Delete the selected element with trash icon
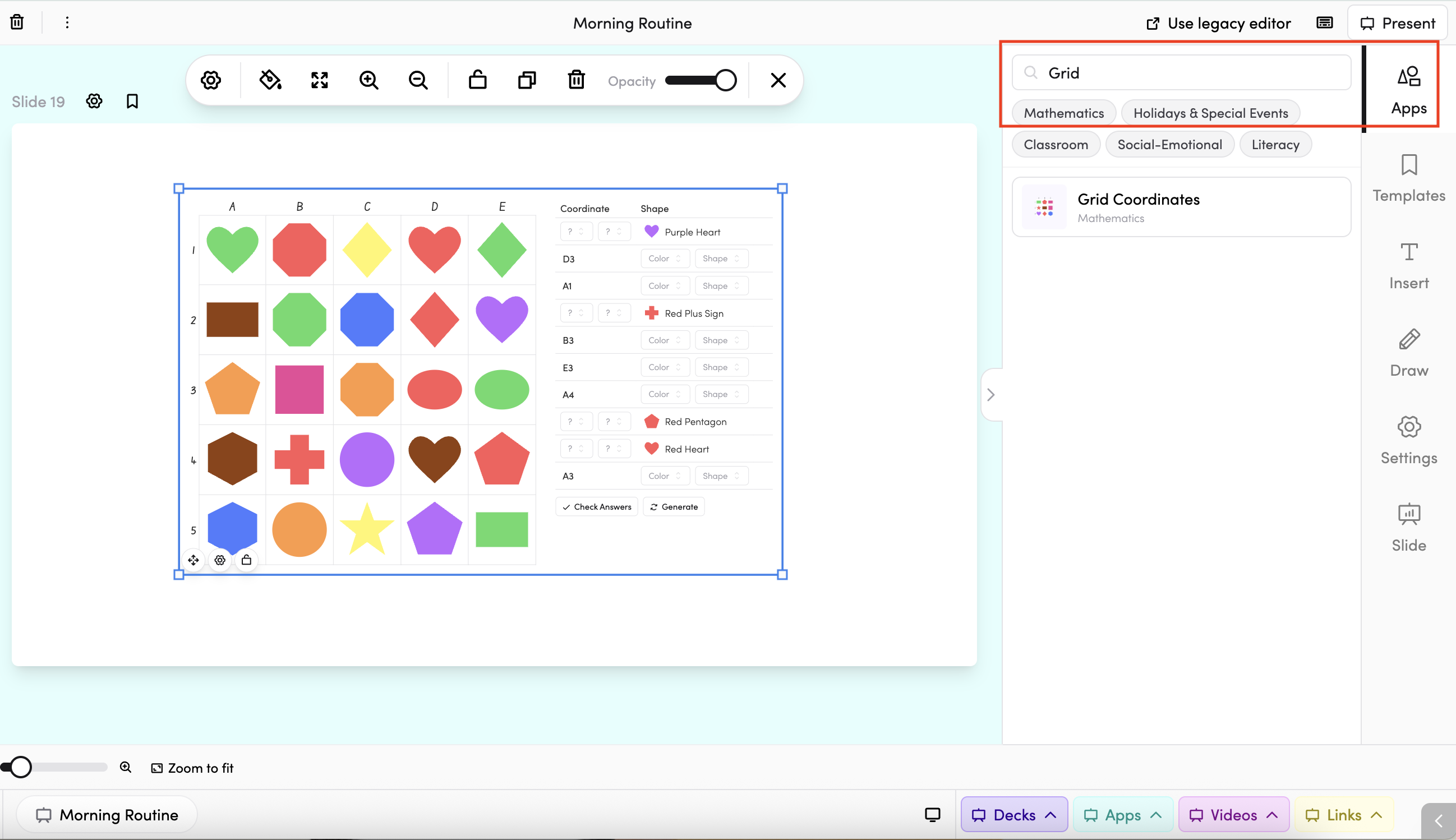The height and width of the screenshot is (840, 1456). tap(576, 80)
